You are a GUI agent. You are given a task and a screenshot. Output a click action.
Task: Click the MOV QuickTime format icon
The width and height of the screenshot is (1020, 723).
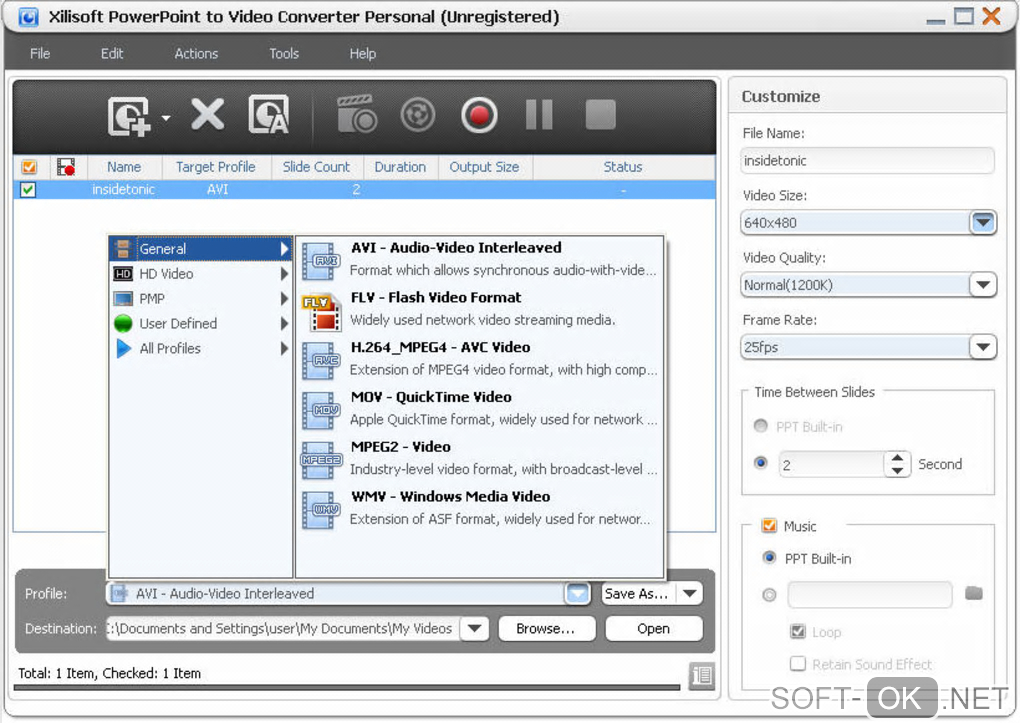click(x=321, y=411)
